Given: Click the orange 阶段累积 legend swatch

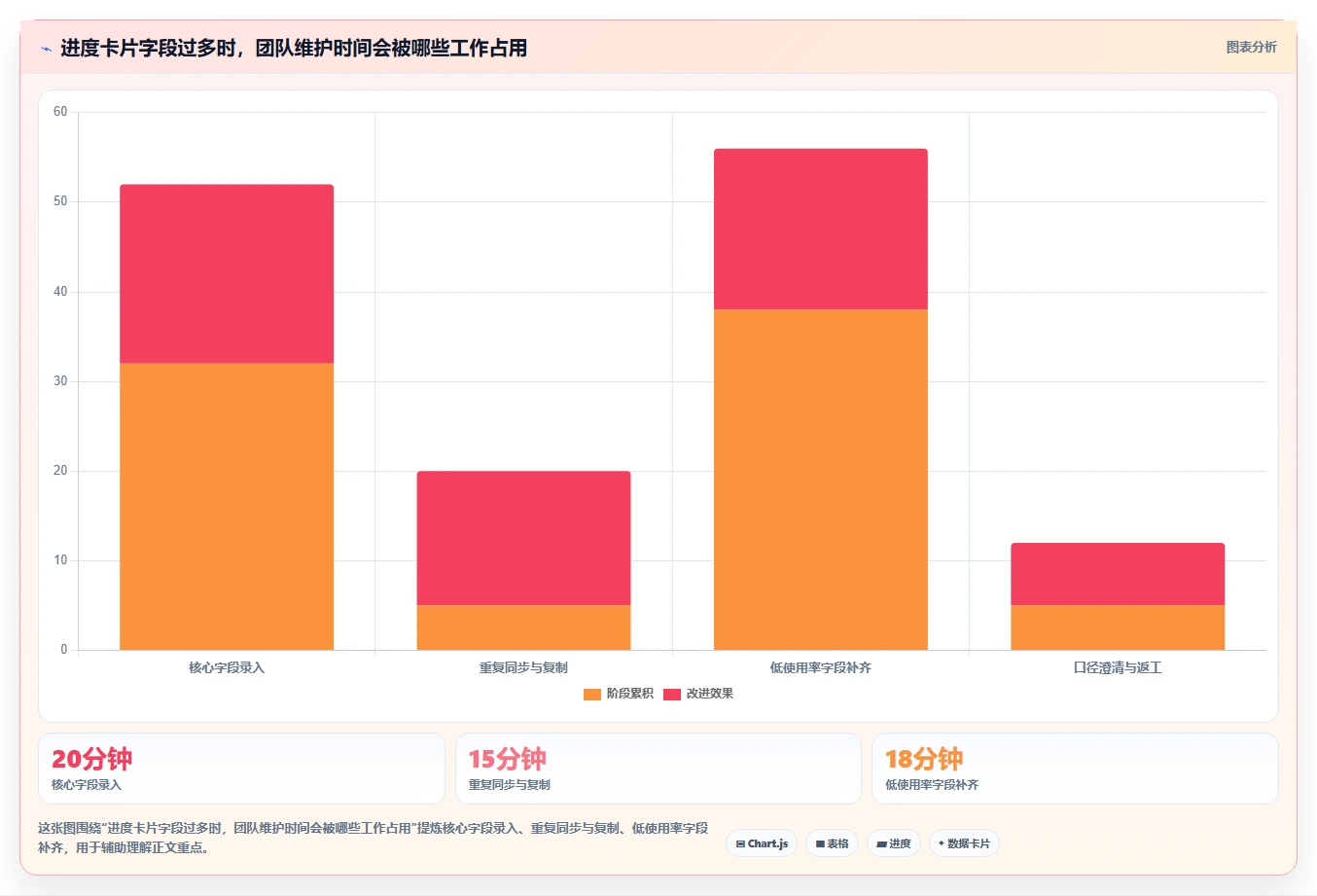Looking at the screenshot, I should click(x=592, y=694).
